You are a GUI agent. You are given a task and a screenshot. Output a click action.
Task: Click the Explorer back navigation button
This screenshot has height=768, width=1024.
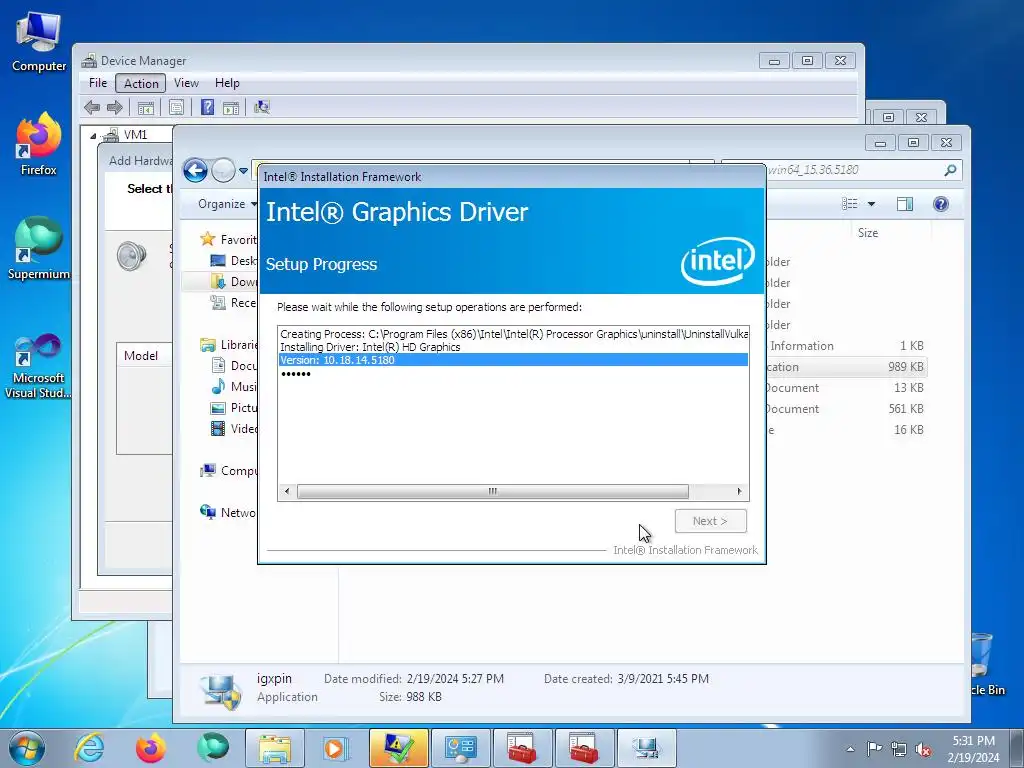click(x=195, y=170)
